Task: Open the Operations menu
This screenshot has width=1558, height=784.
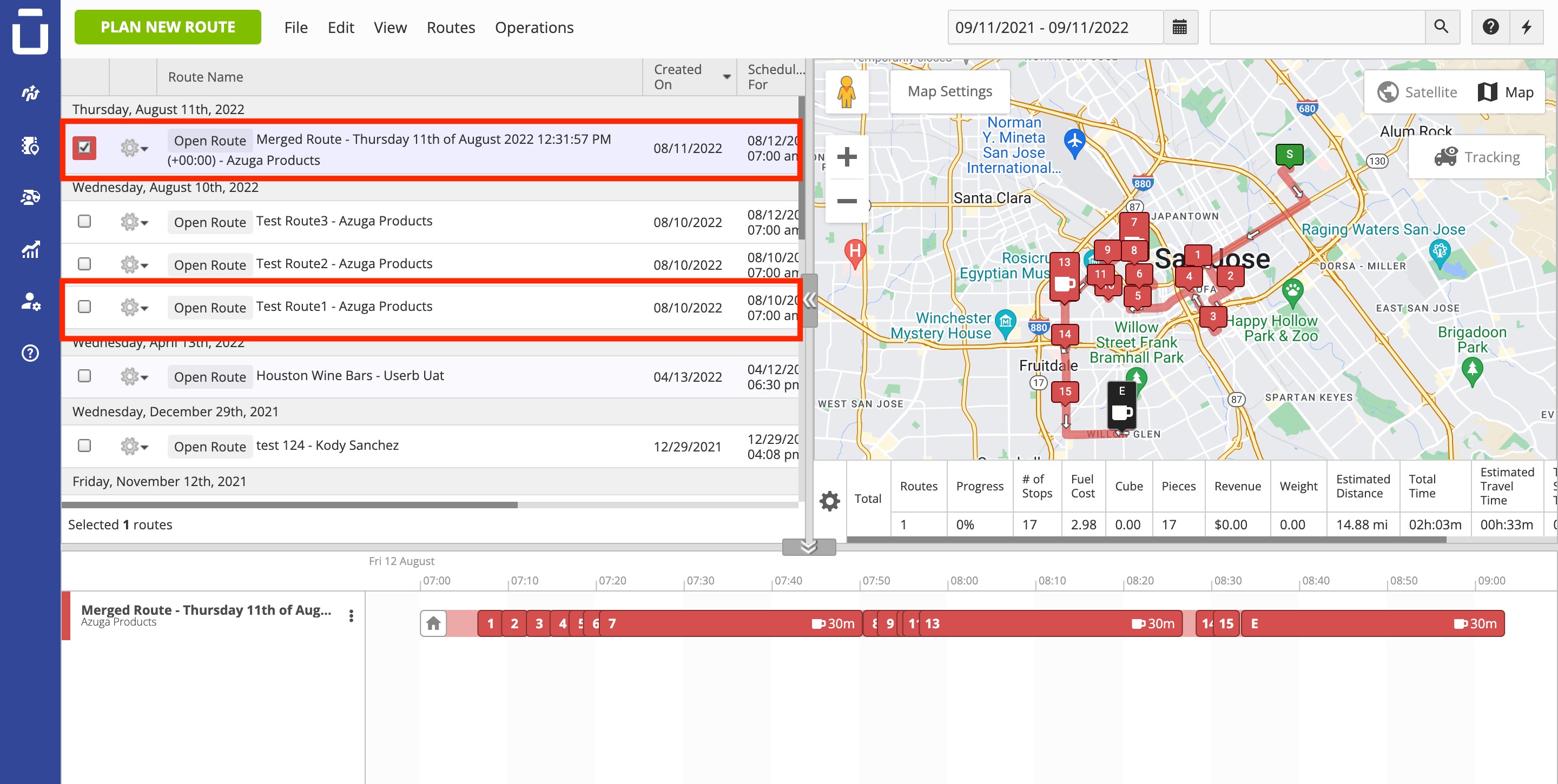Action: 534,27
